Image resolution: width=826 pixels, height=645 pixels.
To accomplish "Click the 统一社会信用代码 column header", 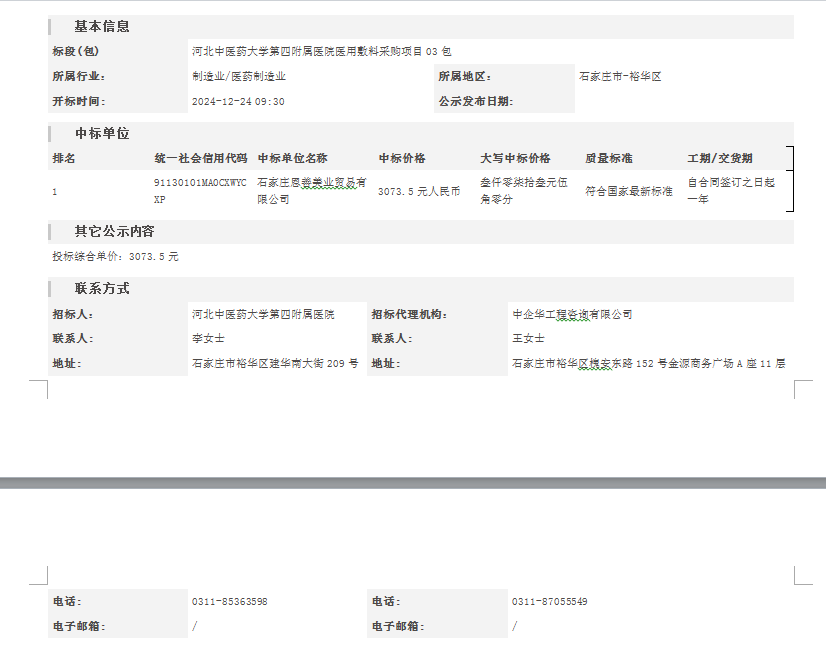I will 200,158.
